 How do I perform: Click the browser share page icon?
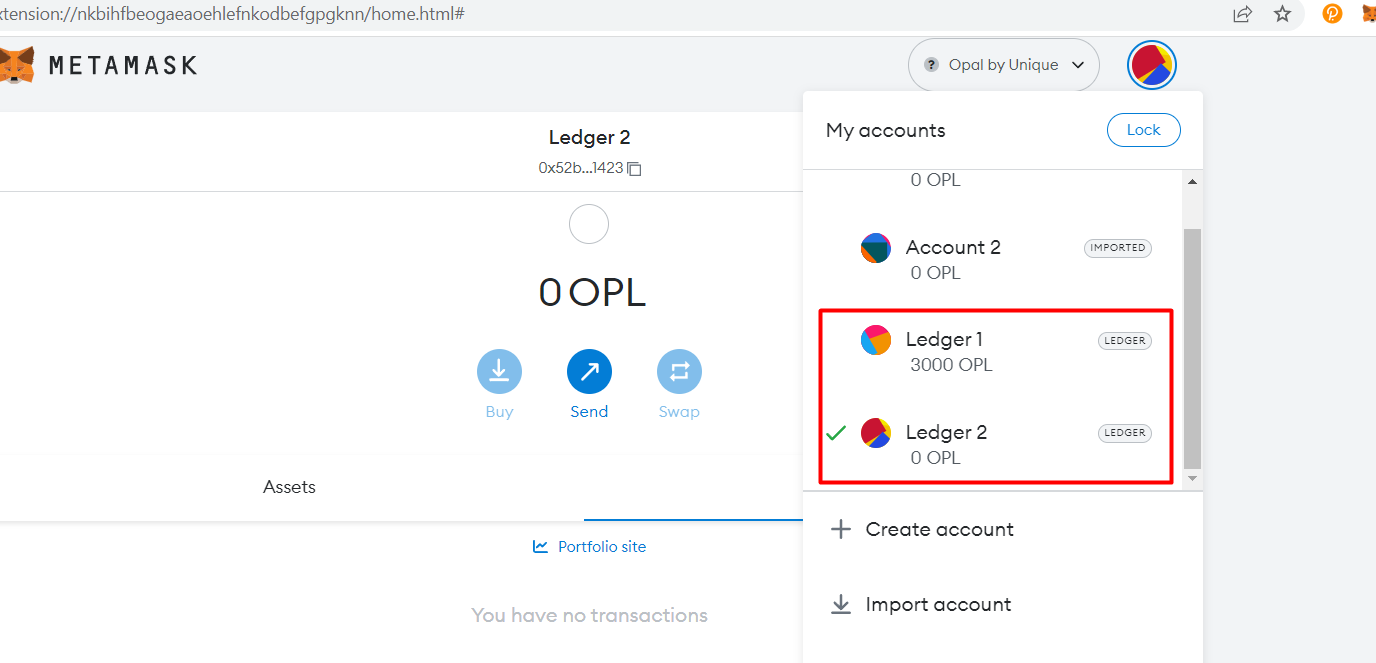[x=1242, y=14]
